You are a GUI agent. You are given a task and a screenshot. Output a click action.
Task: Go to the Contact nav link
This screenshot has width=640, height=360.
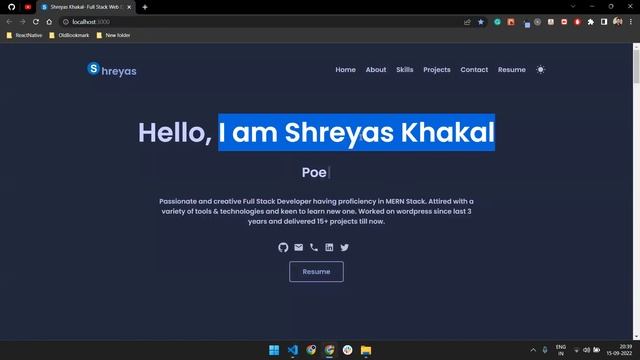[474, 70]
